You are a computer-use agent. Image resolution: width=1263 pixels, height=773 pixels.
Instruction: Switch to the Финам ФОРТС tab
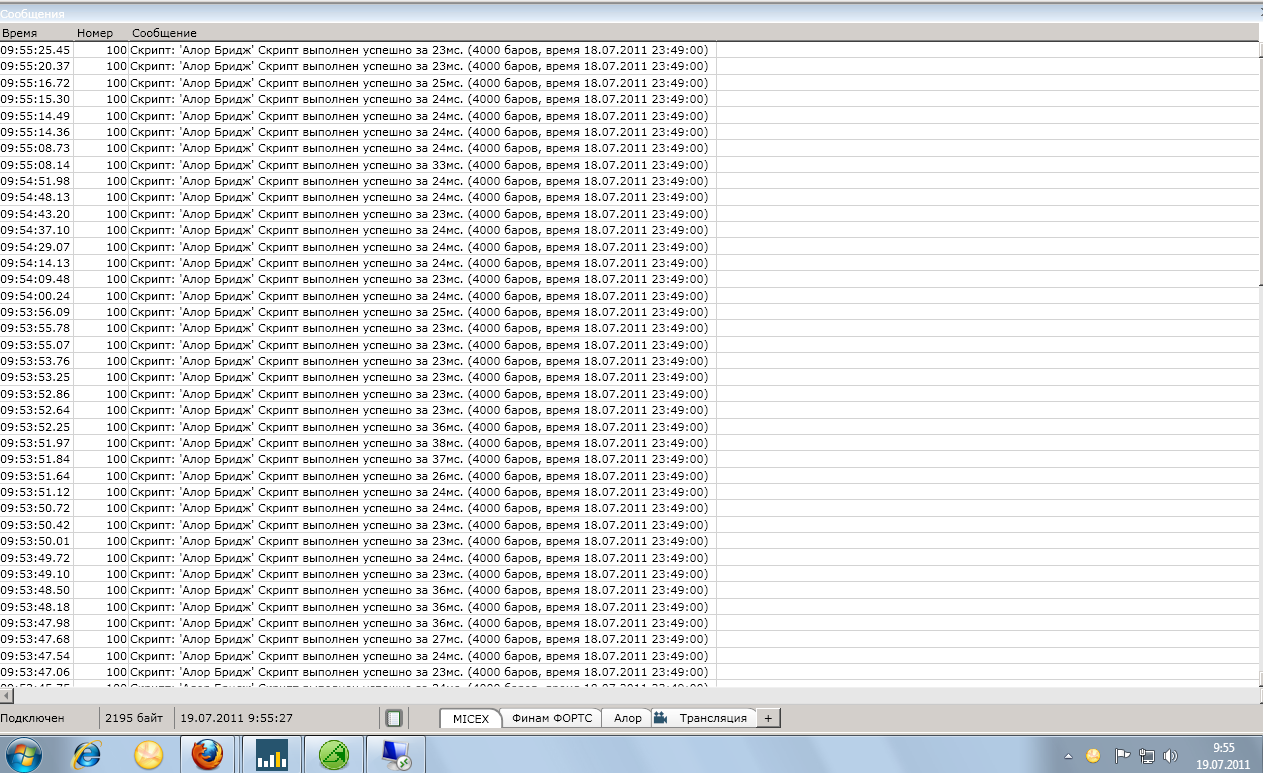(x=552, y=718)
